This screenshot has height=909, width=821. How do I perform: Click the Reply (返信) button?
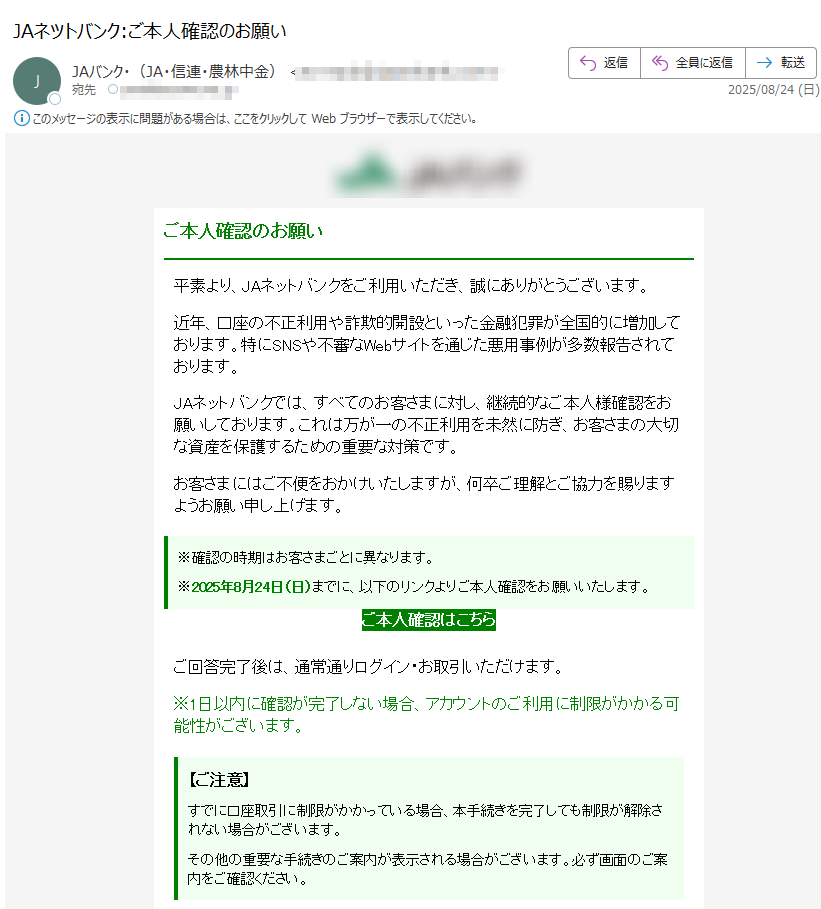point(604,63)
